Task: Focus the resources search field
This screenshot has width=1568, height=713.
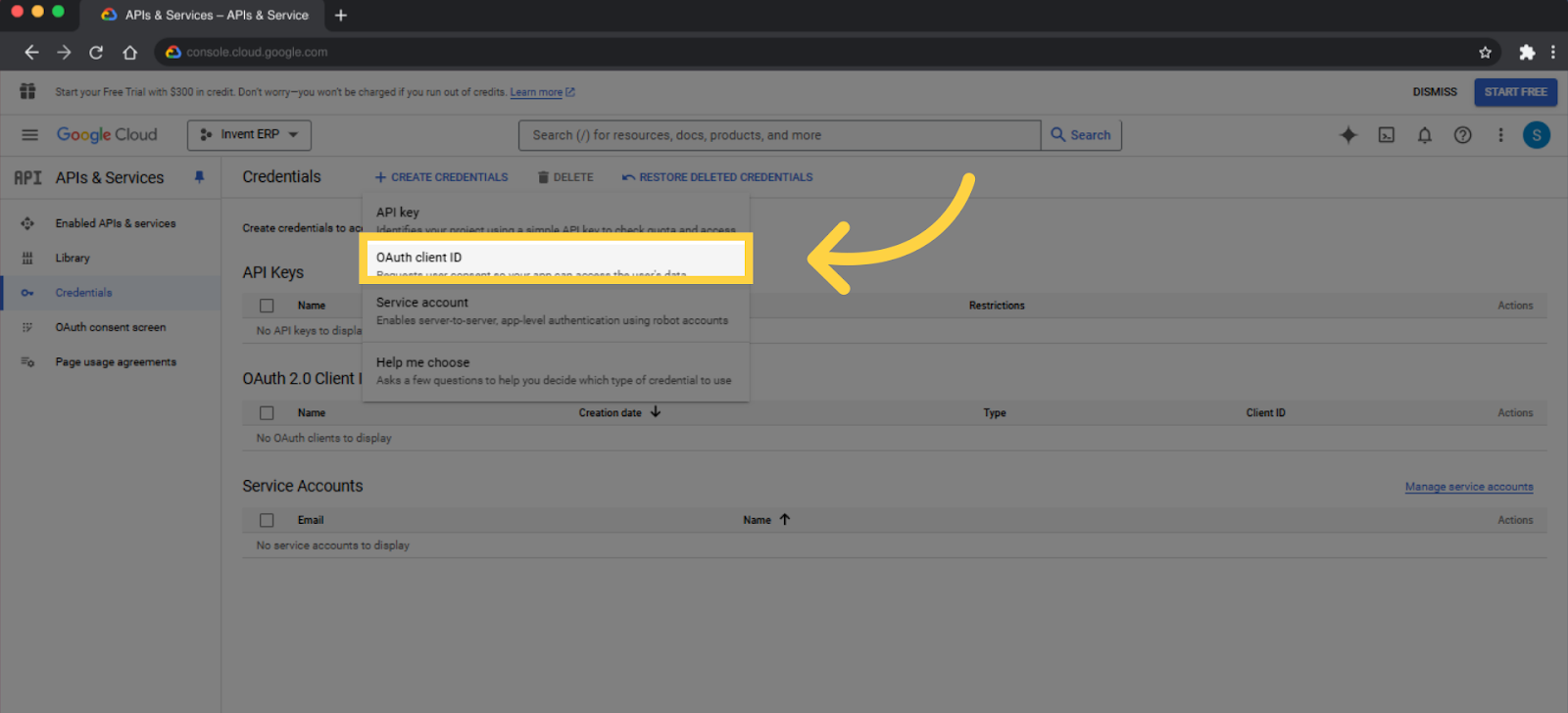Action: (779, 135)
